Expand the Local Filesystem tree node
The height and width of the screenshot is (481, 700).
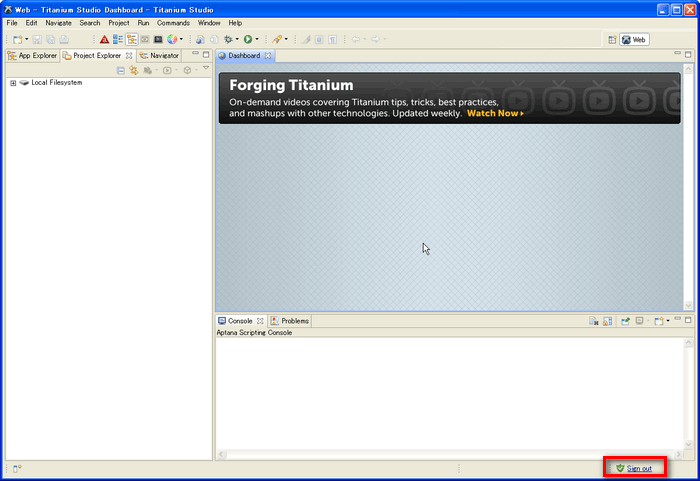tap(13, 83)
